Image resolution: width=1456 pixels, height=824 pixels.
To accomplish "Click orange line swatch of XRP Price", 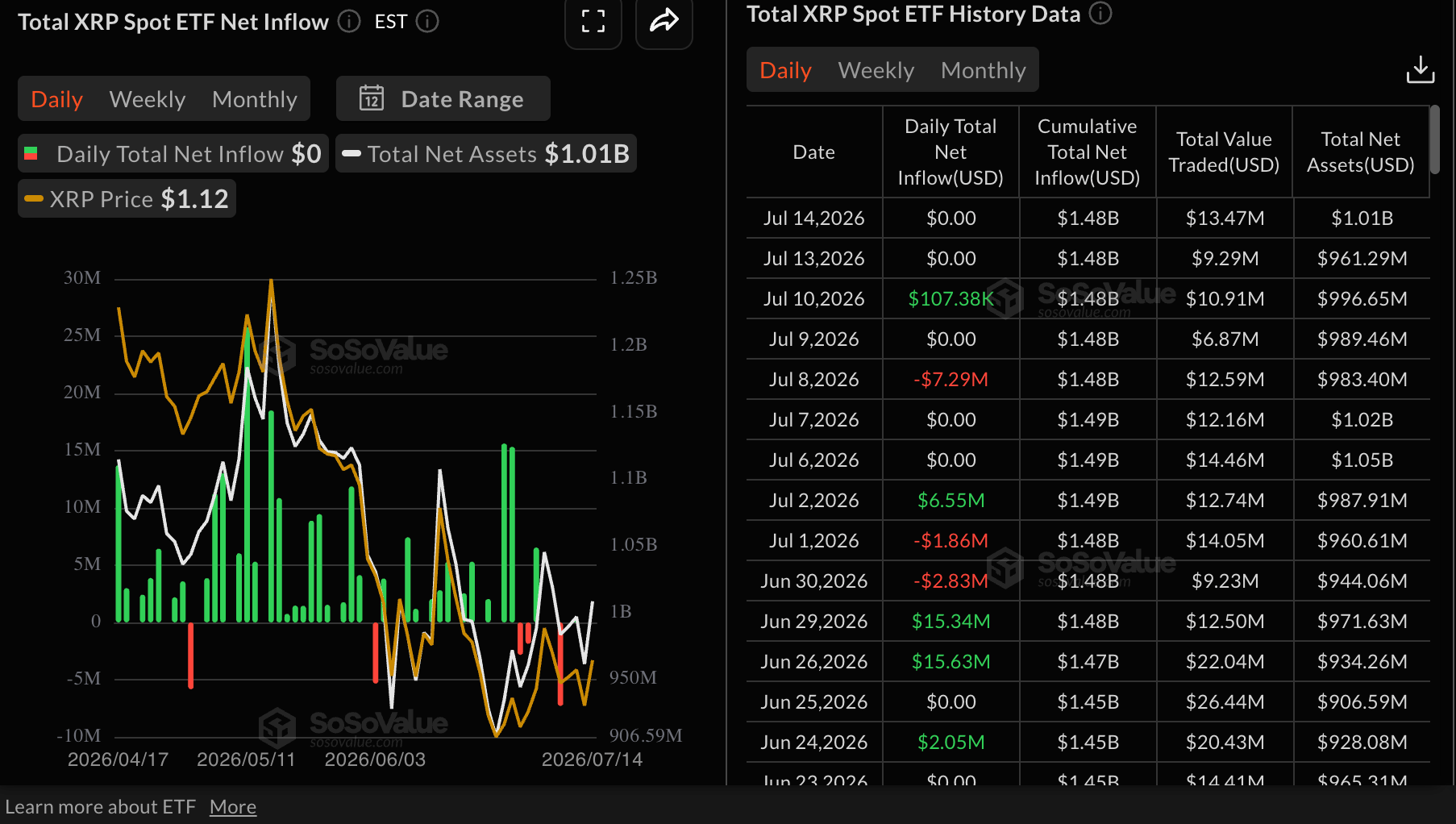I will point(34,198).
